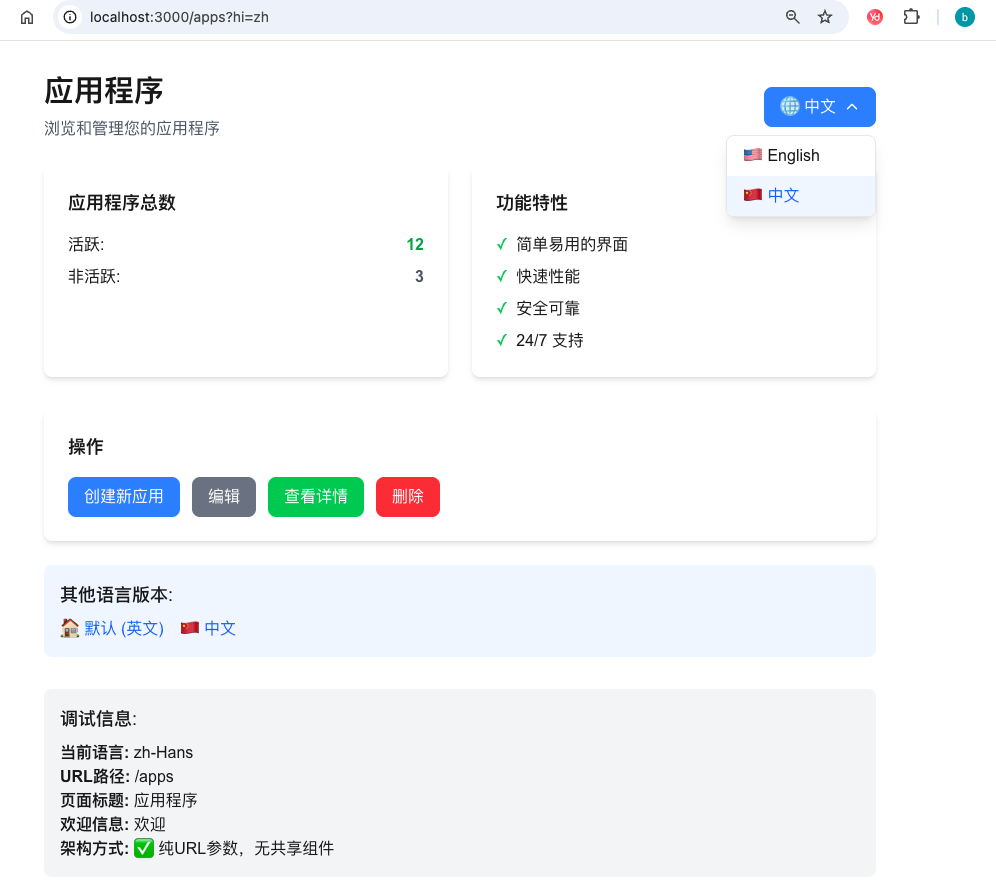Image resolution: width=996 pixels, height=890 pixels.
Task: Open the 中文 link under 其他语言版本
Action: (220, 628)
